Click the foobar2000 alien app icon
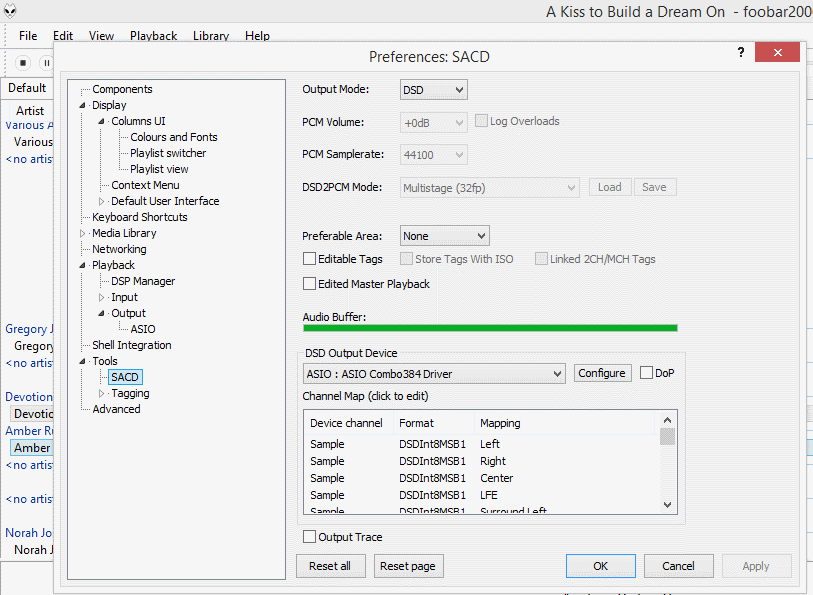Image resolution: width=813 pixels, height=595 pixels. 10,11
